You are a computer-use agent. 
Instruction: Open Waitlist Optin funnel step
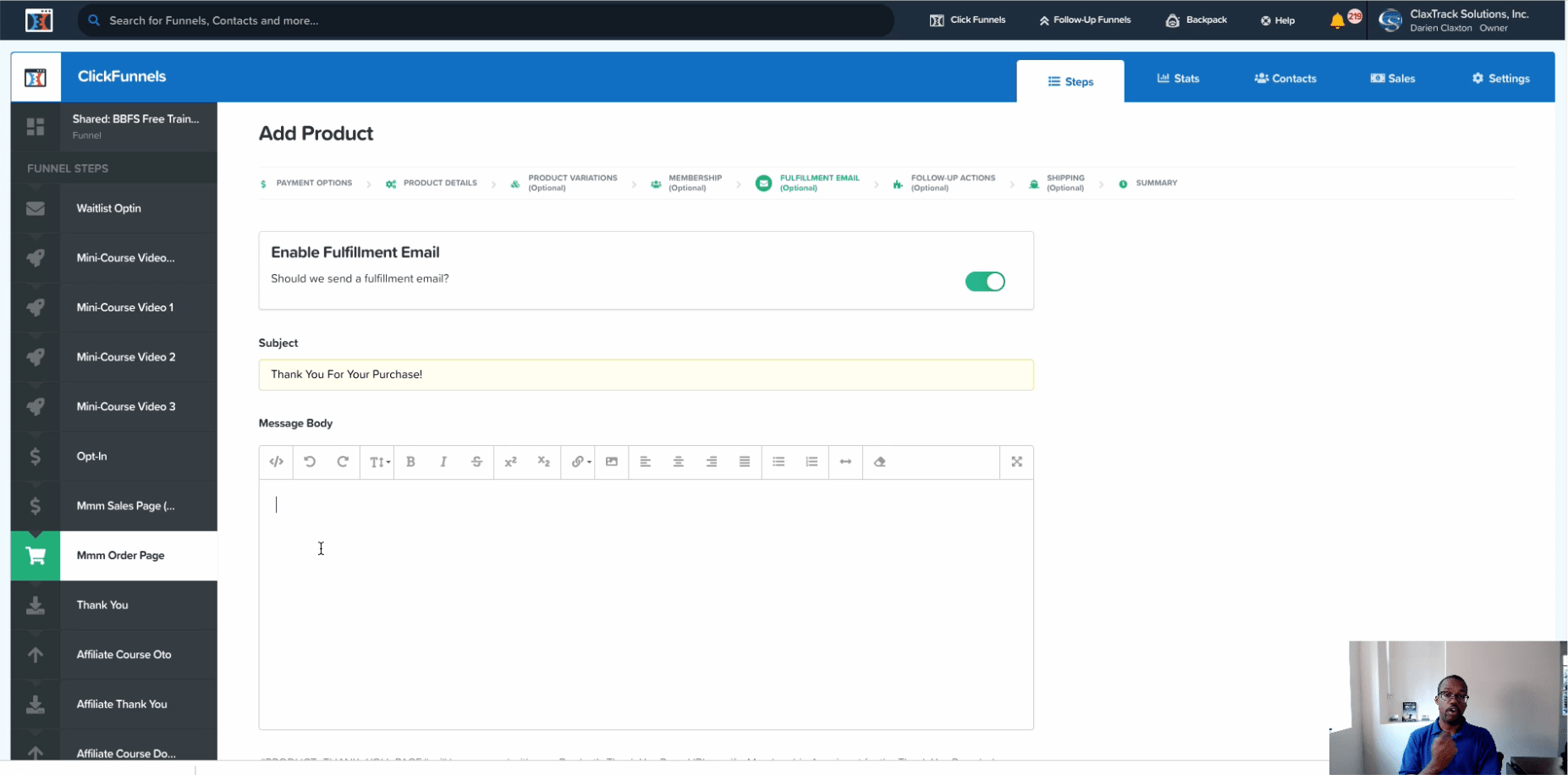tap(114, 208)
